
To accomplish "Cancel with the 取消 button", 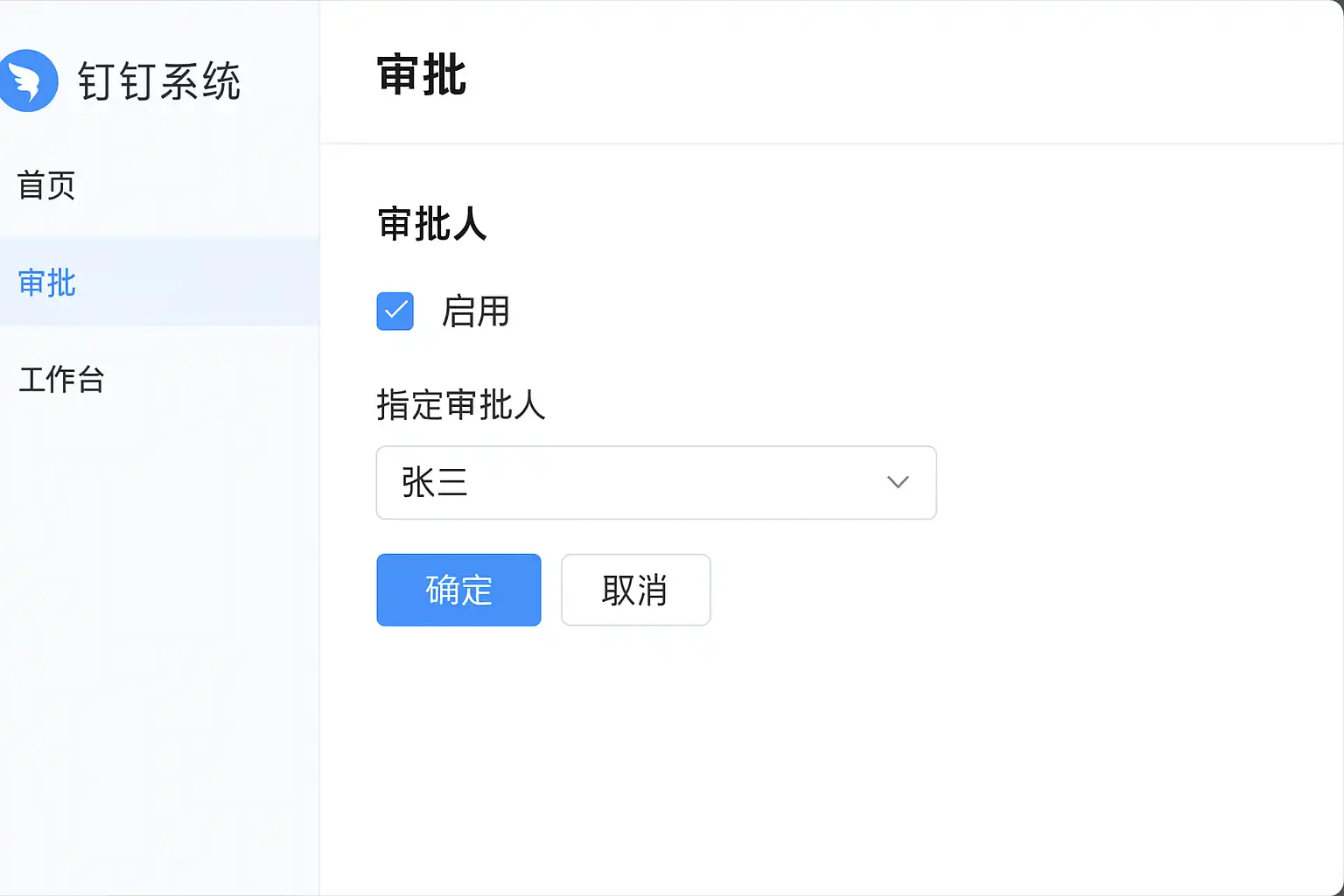I will point(635,590).
